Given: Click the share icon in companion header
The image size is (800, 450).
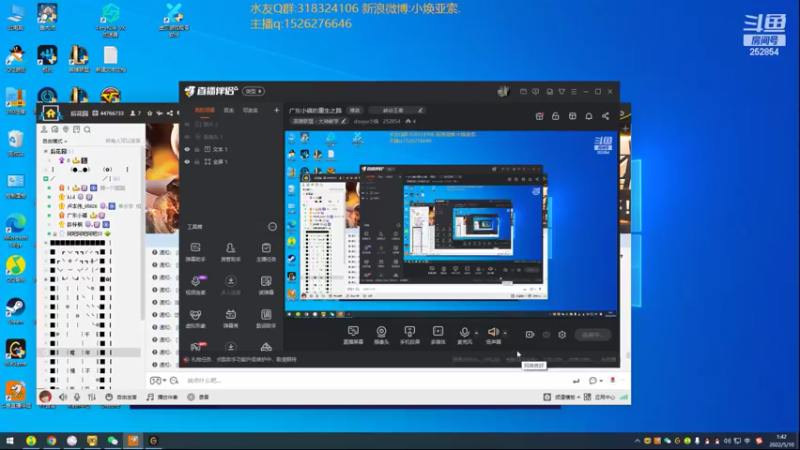Looking at the screenshot, I should [x=606, y=116].
